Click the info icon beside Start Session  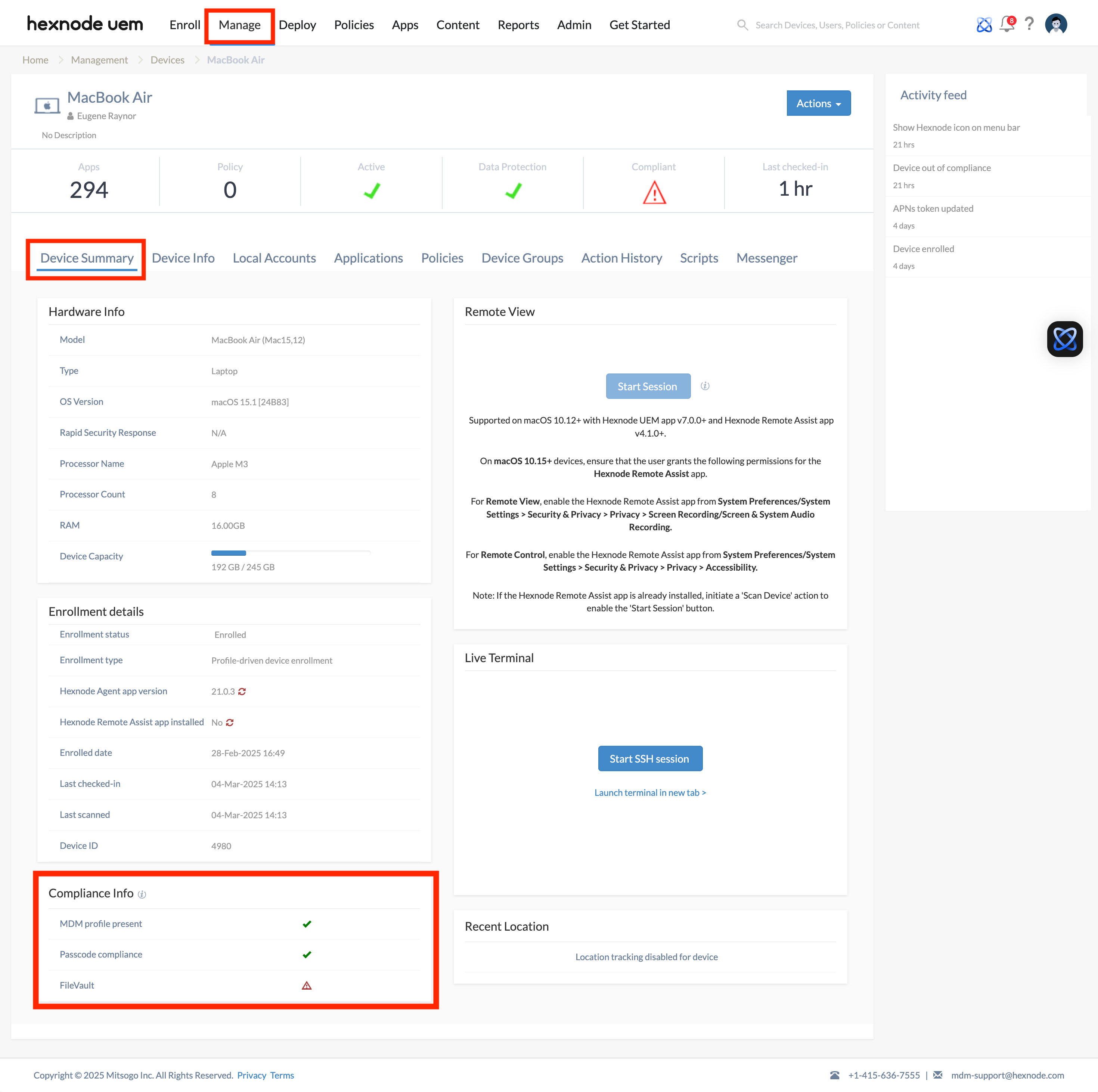(705, 386)
